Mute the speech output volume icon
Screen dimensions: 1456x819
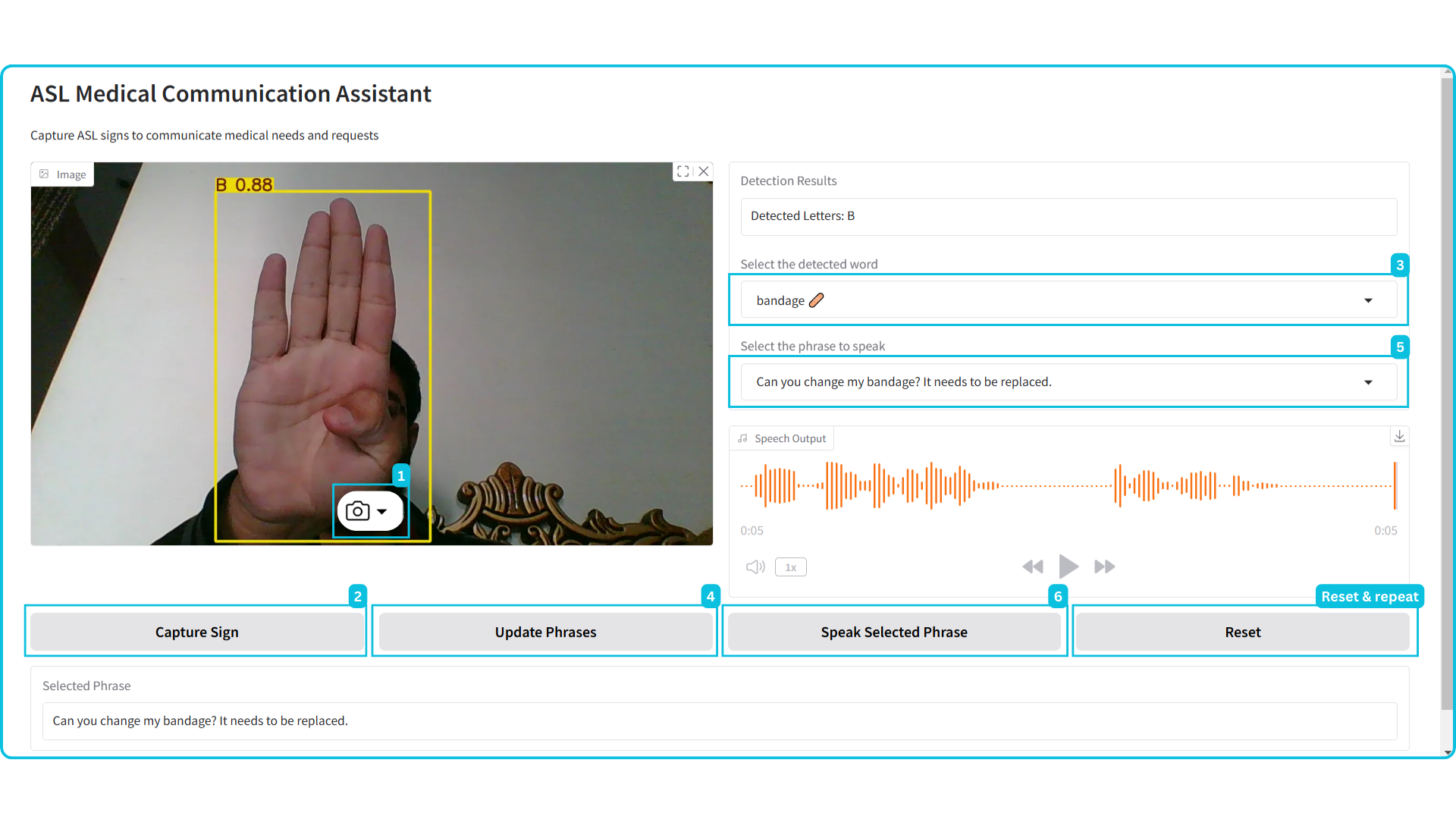[x=755, y=567]
